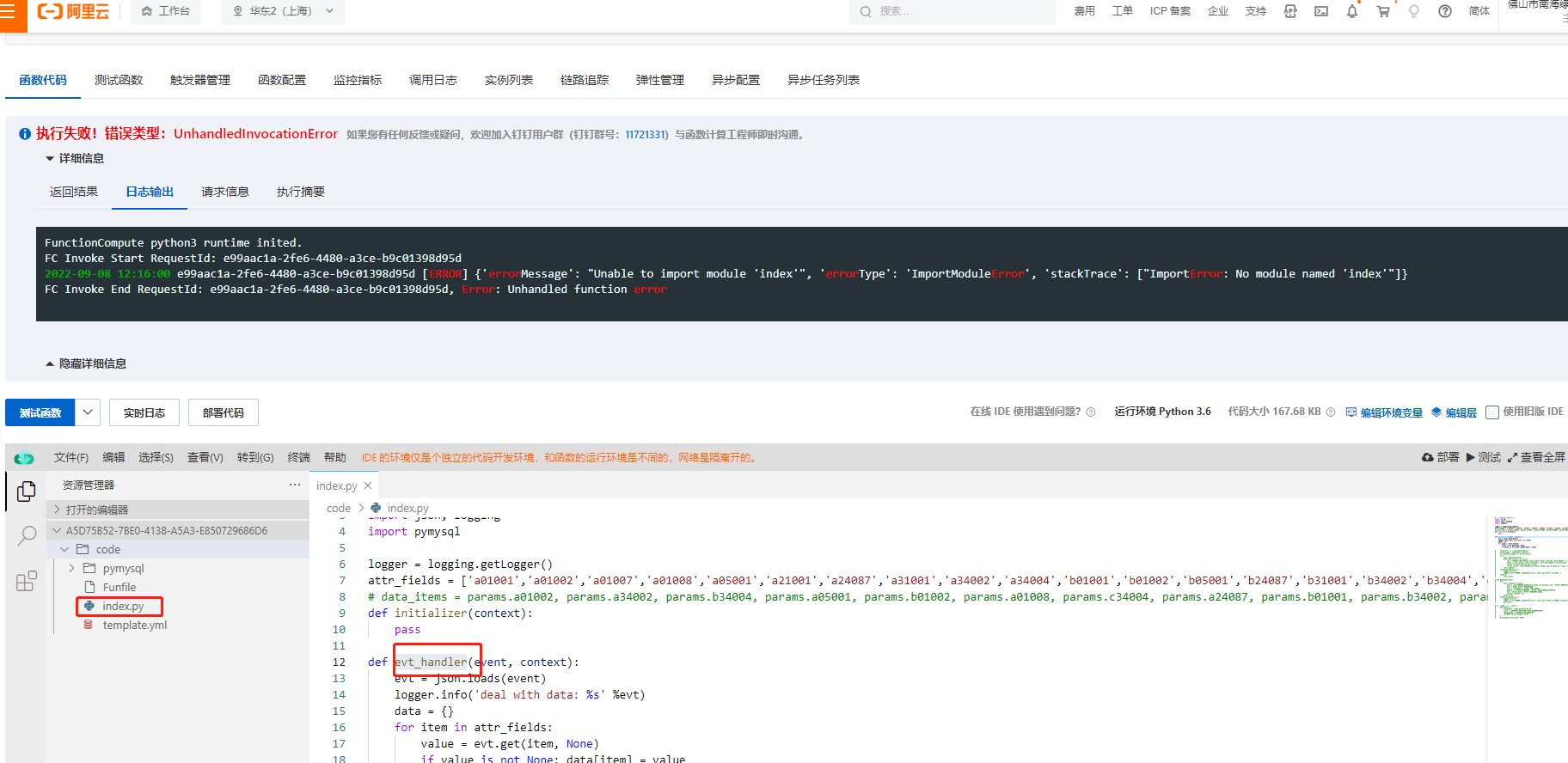Open the explorer more actions ellipsis
This screenshot has width=1568, height=763.
tap(295, 485)
